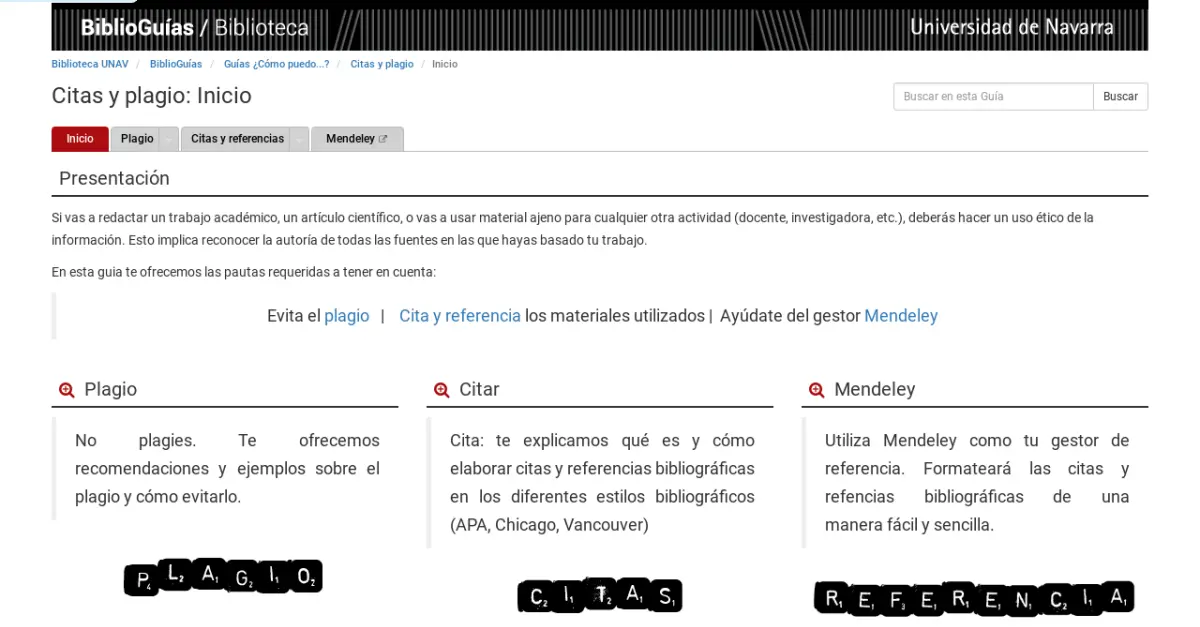Open the inline Mendeley link after gestor
The image size is (1200, 627).
pyautogui.click(x=901, y=316)
